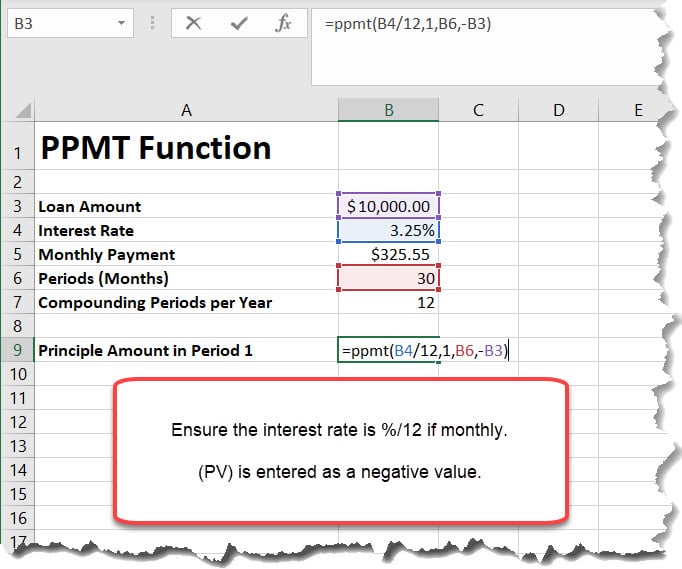
Task: Select the 3.25% interest rate cell
Action: (388, 230)
